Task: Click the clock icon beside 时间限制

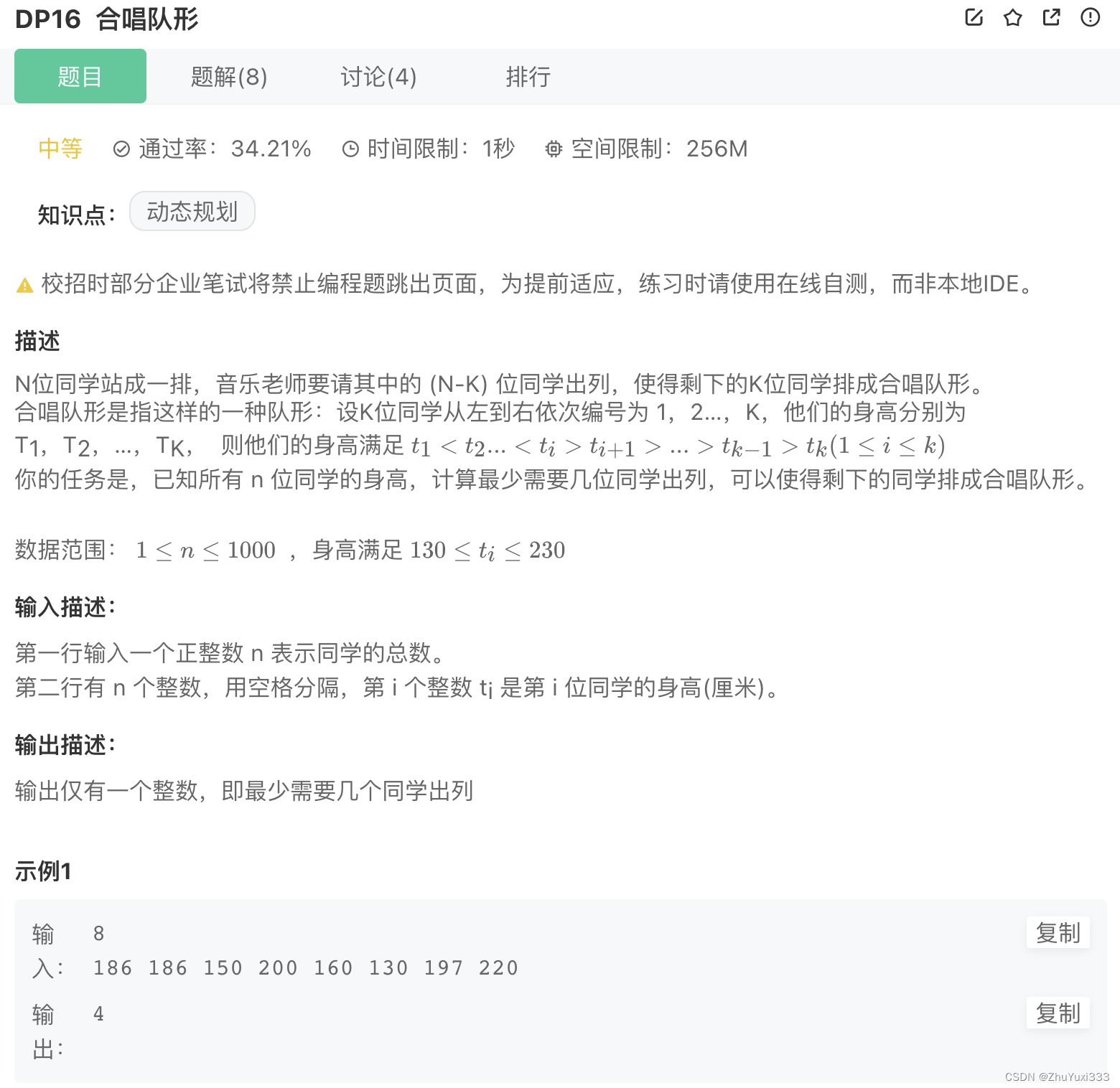Action: 350,149
